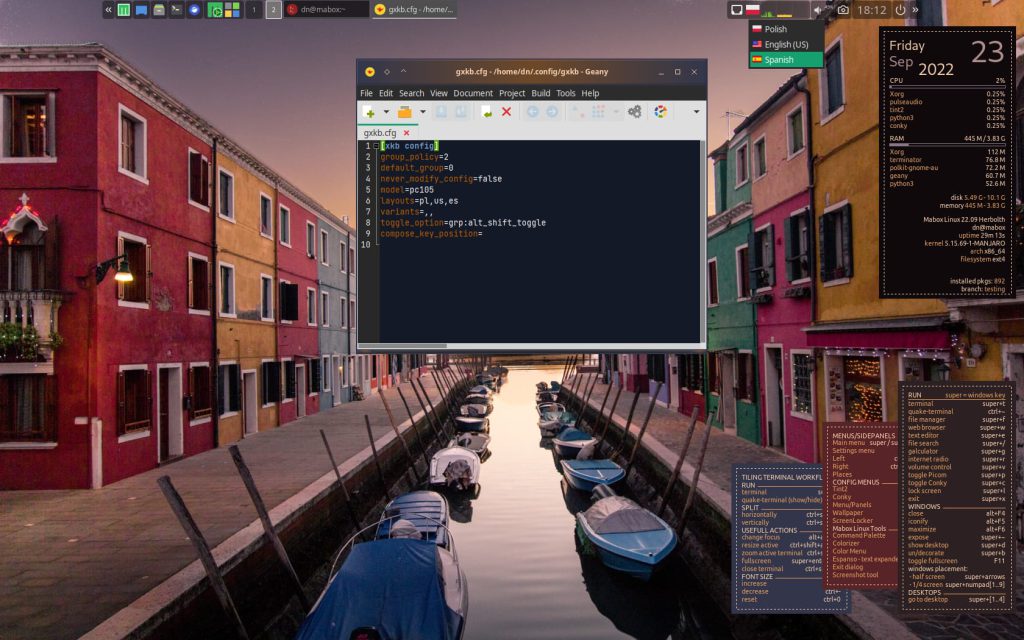This screenshot has width=1024, height=640.
Task: Launch the terminal from the top panel
Action: tap(175, 12)
